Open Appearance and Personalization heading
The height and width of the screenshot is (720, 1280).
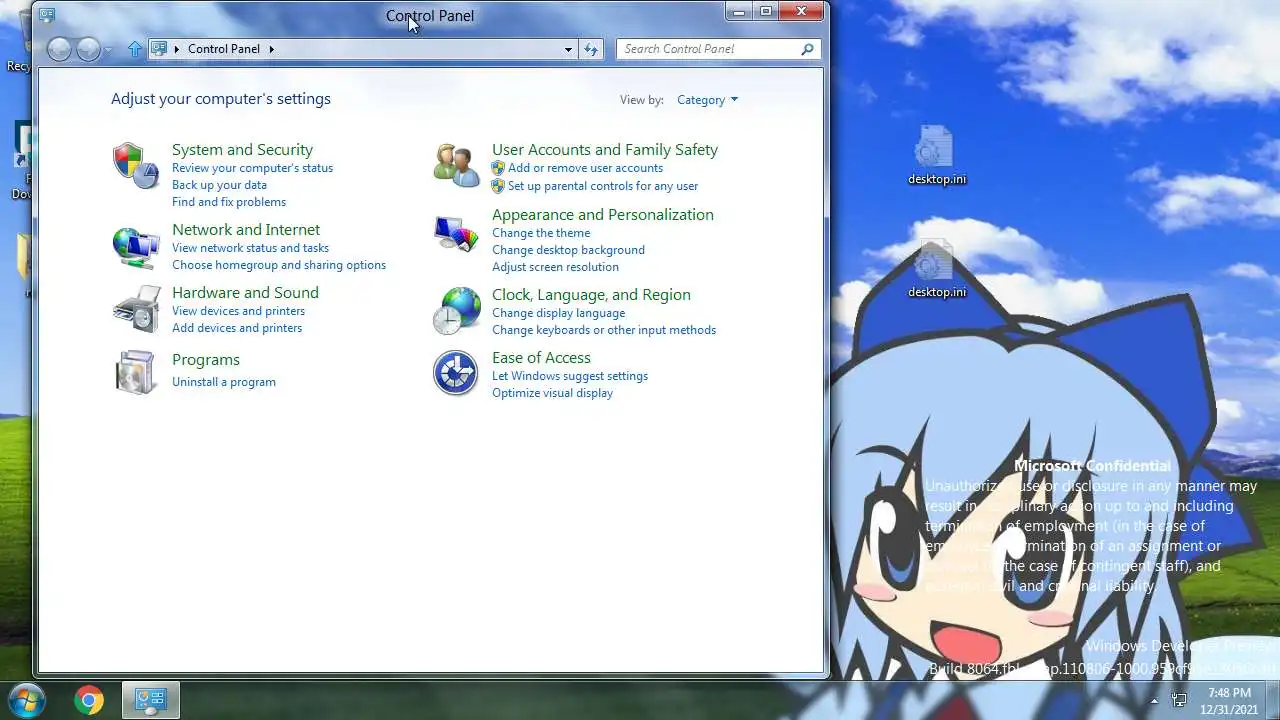coord(603,215)
